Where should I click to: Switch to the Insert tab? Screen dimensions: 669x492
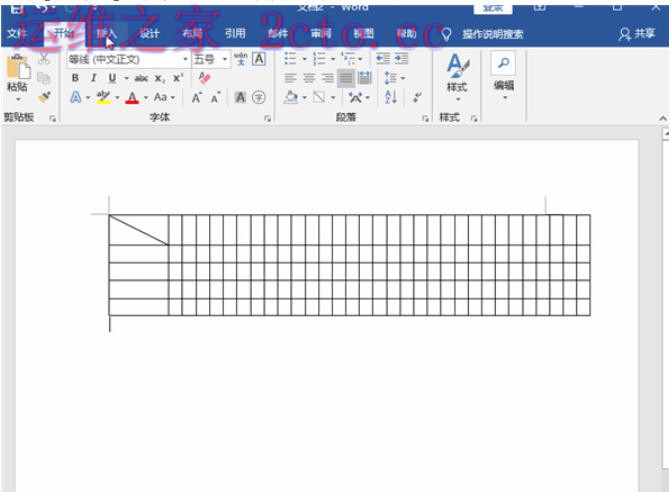point(106,33)
